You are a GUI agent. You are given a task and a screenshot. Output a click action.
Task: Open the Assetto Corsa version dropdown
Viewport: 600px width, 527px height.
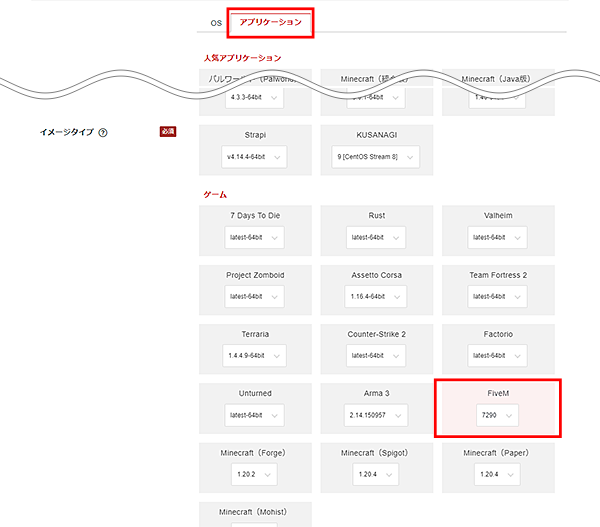[376, 297]
